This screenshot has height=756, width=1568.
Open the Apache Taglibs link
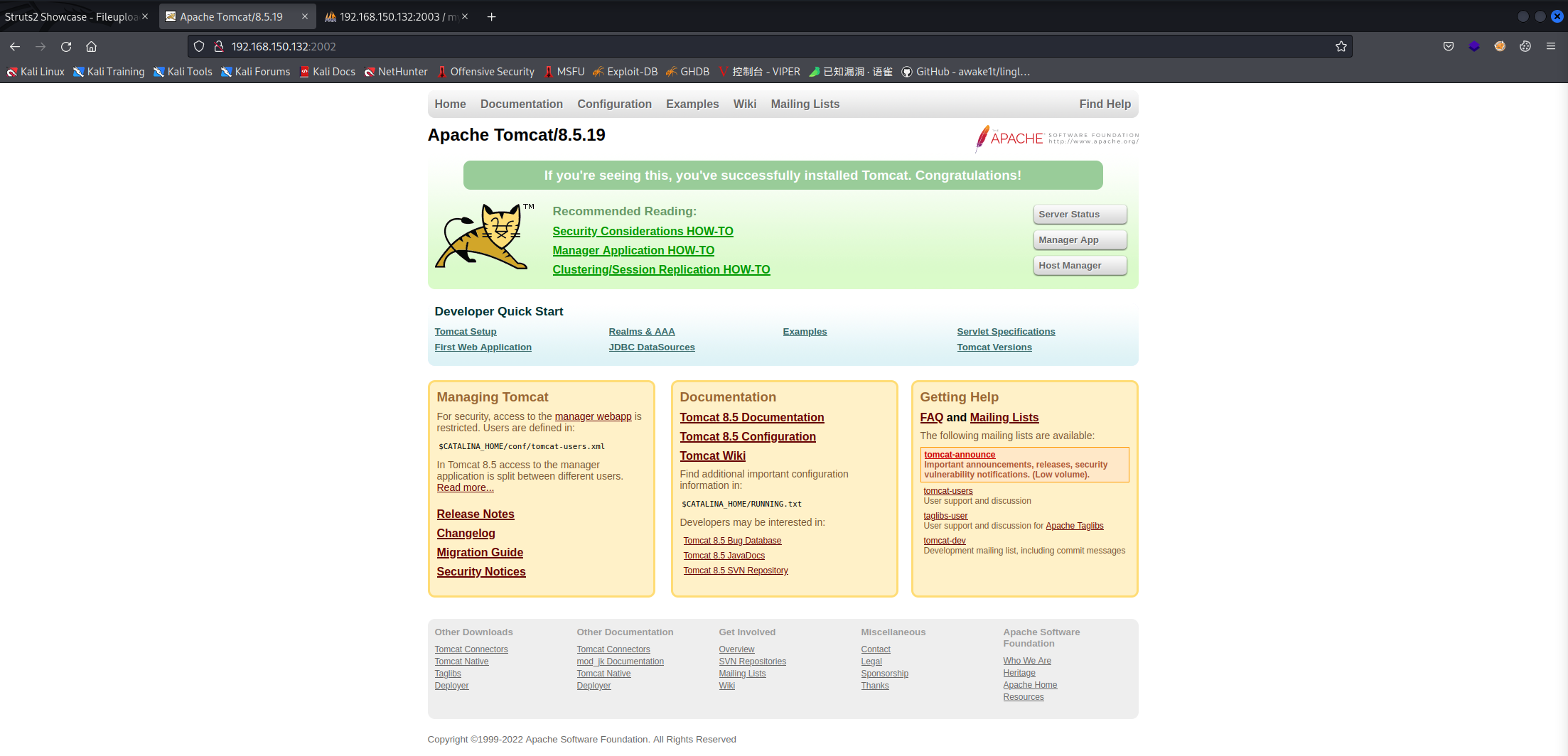tap(1075, 526)
